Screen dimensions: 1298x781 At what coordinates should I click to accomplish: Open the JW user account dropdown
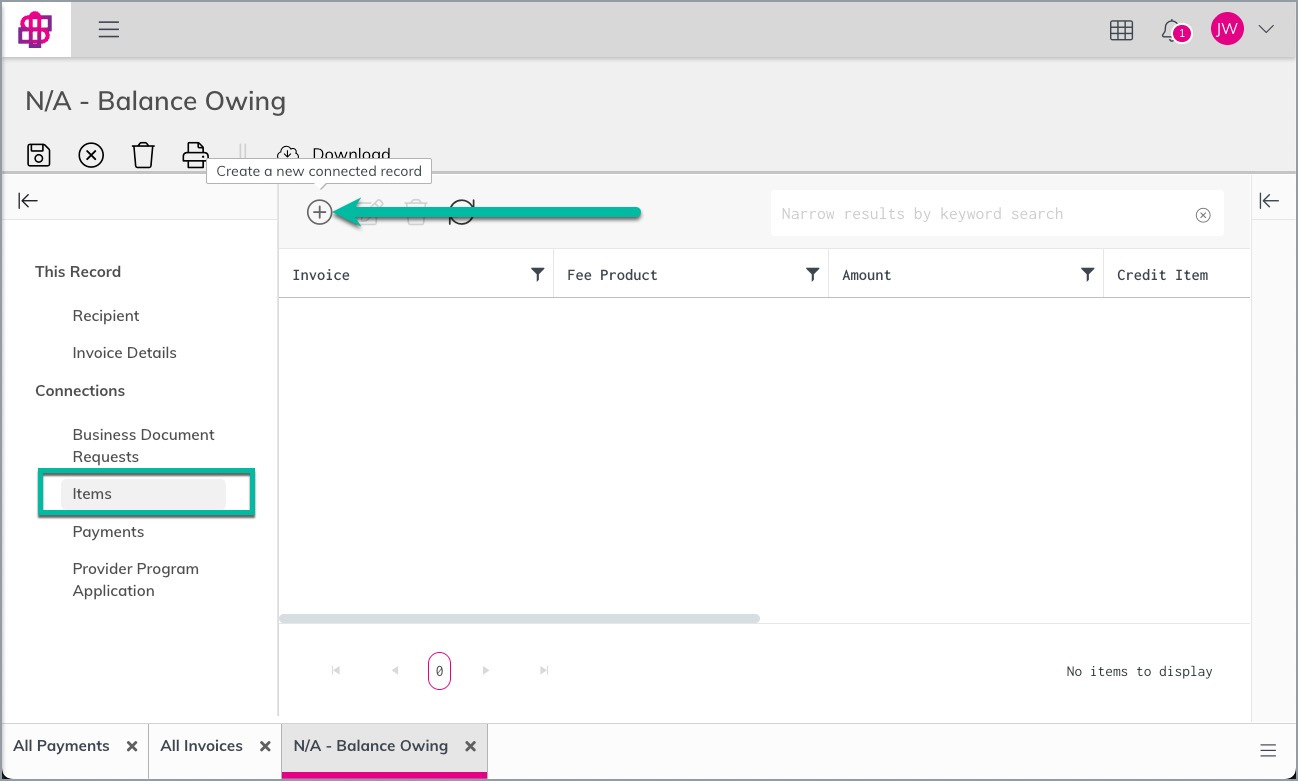click(x=1266, y=29)
